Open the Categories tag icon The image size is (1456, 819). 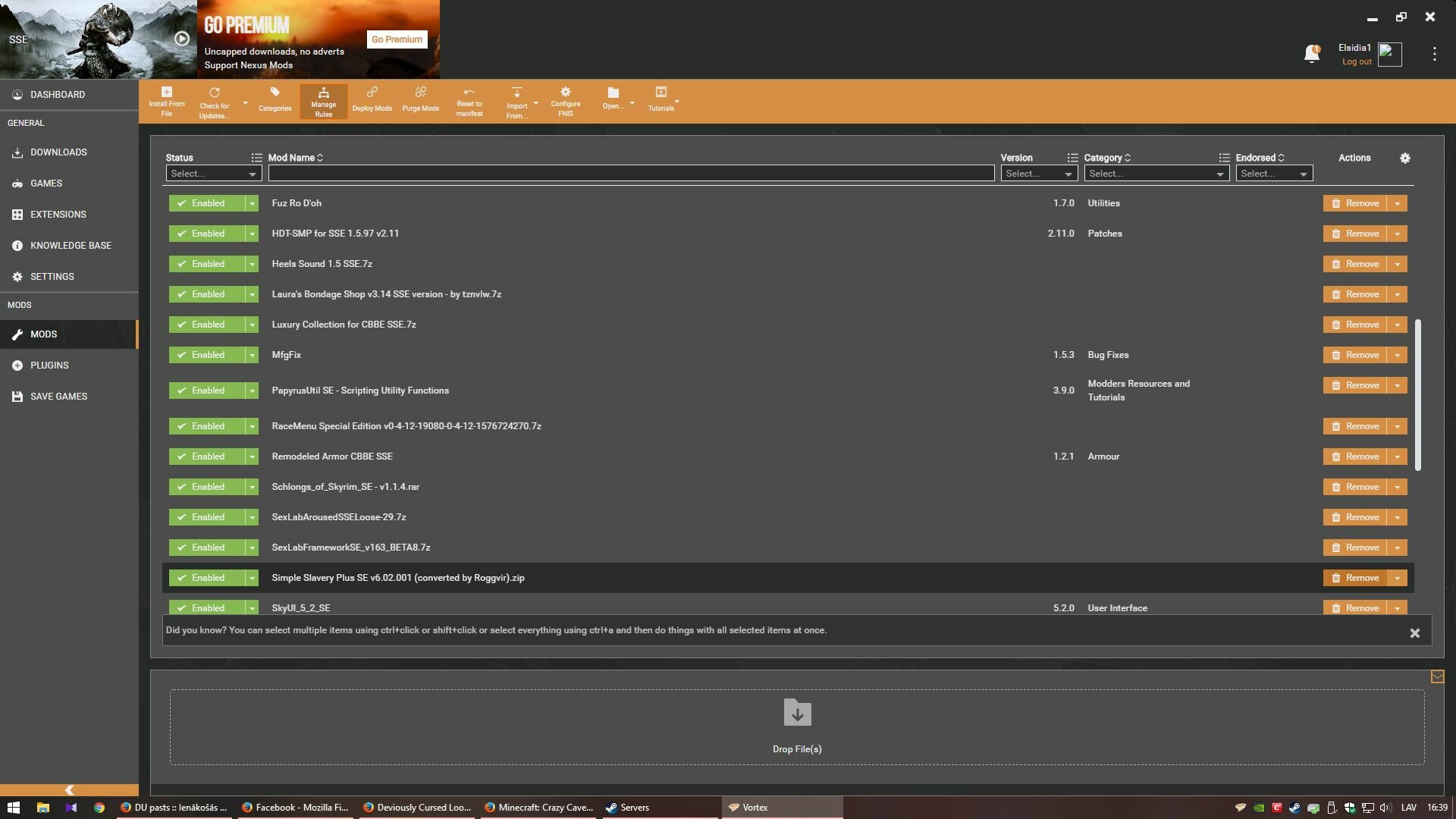(x=275, y=92)
